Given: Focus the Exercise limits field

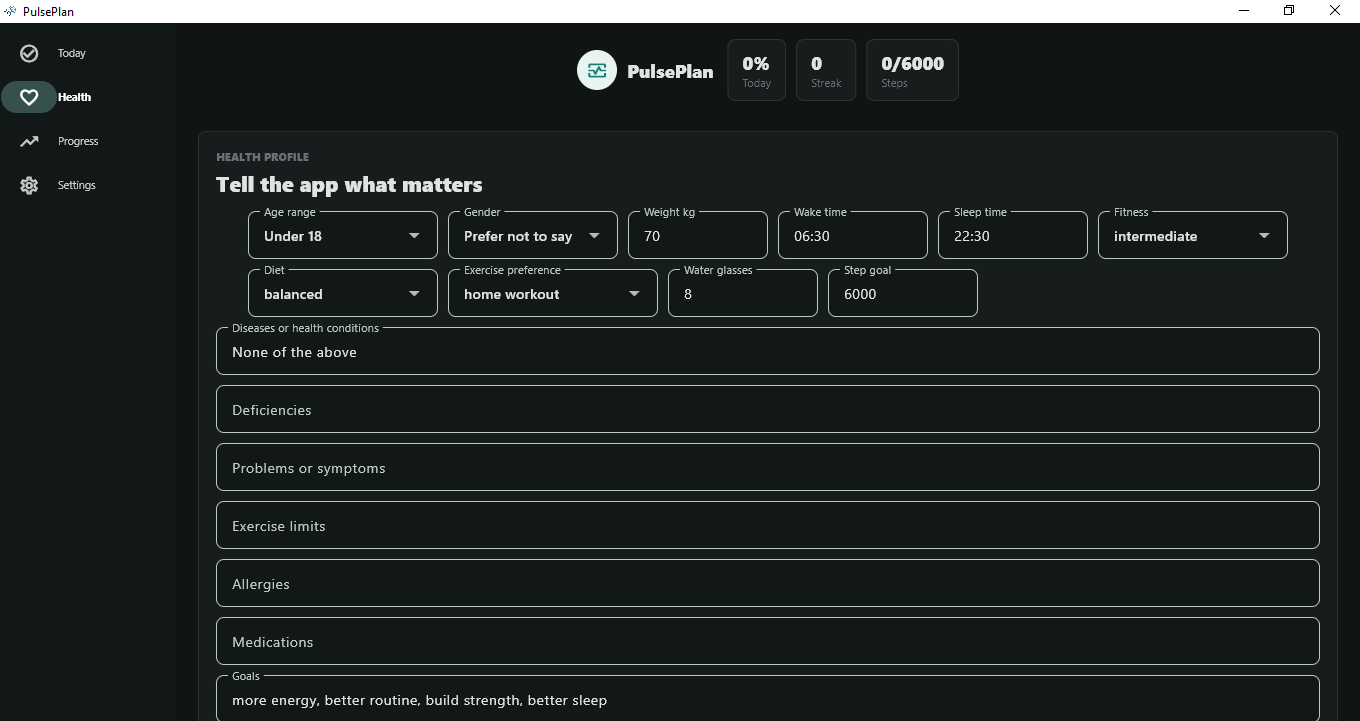Looking at the screenshot, I should pyautogui.click(x=768, y=525).
